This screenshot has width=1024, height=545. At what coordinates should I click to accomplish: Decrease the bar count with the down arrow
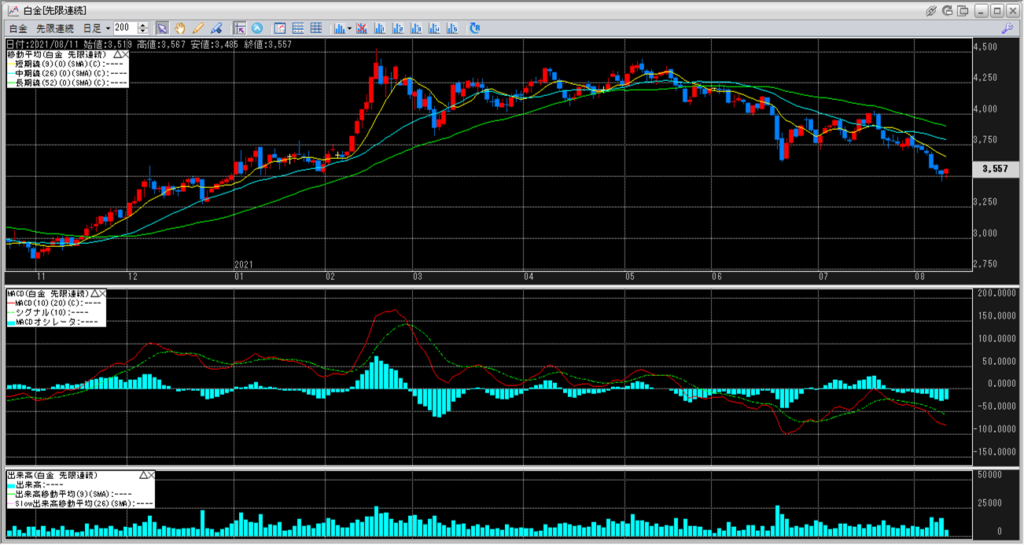[x=143, y=31]
